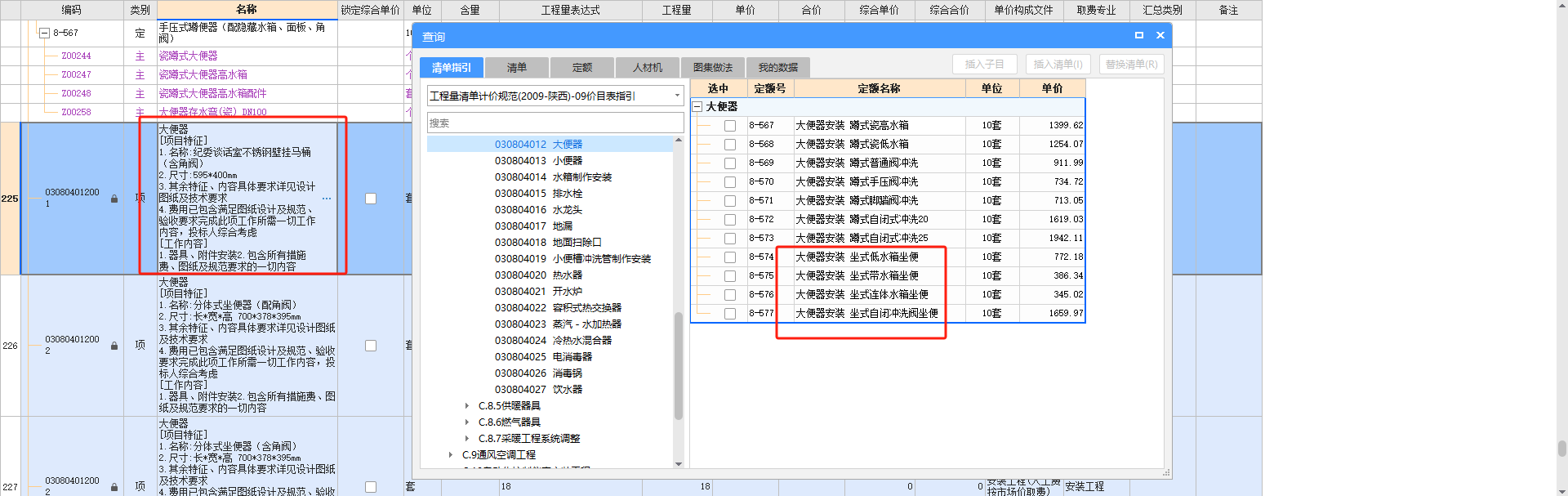Click the 综合单价 column header
This screenshot has height=496, width=1568.
[879, 10]
